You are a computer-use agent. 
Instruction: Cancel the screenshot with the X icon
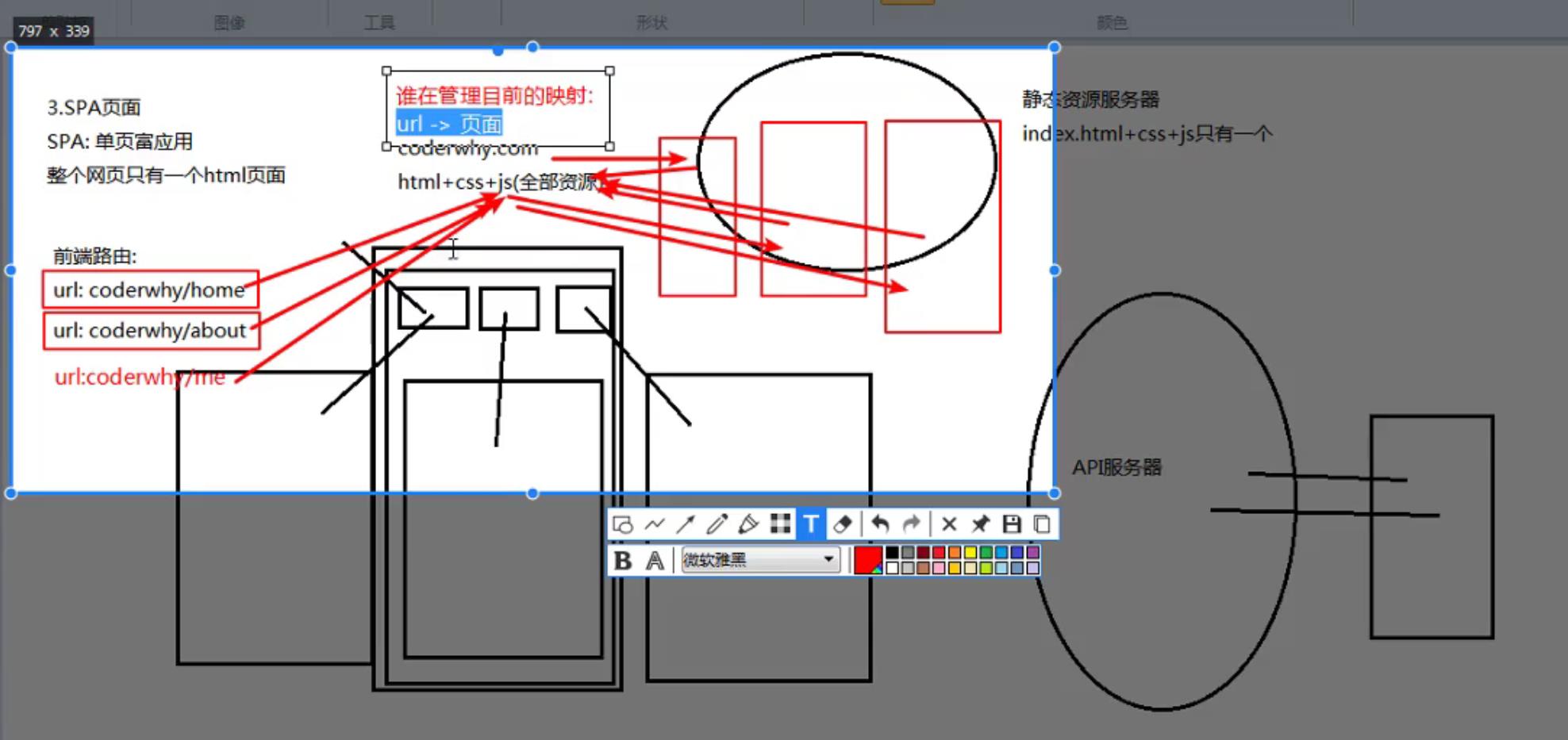[949, 524]
